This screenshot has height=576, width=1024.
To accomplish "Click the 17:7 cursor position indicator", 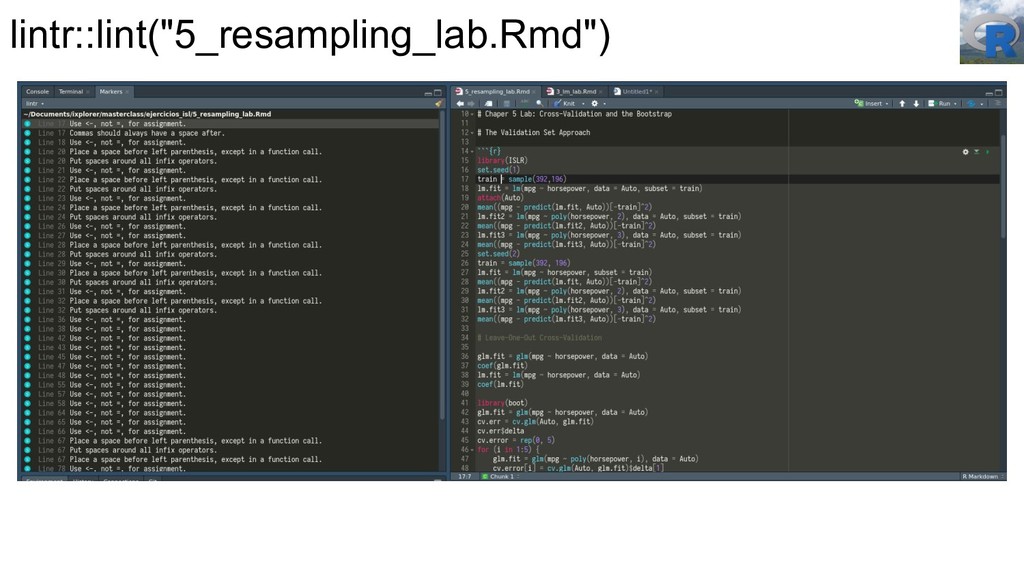I will (464, 477).
